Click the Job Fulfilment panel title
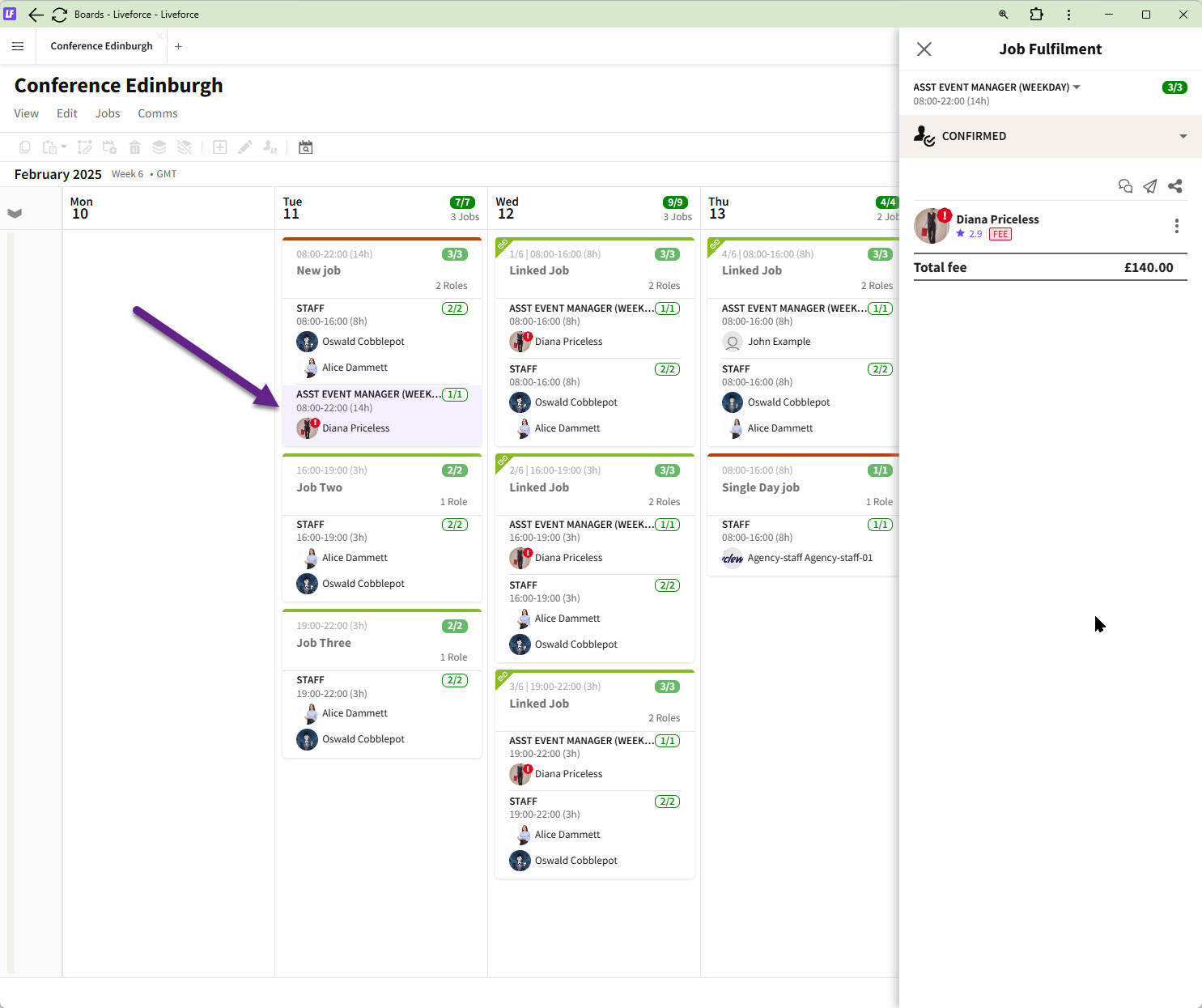Viewport: 1202px width, 1008px height. pyautogui.click(x=1051, y=49)
